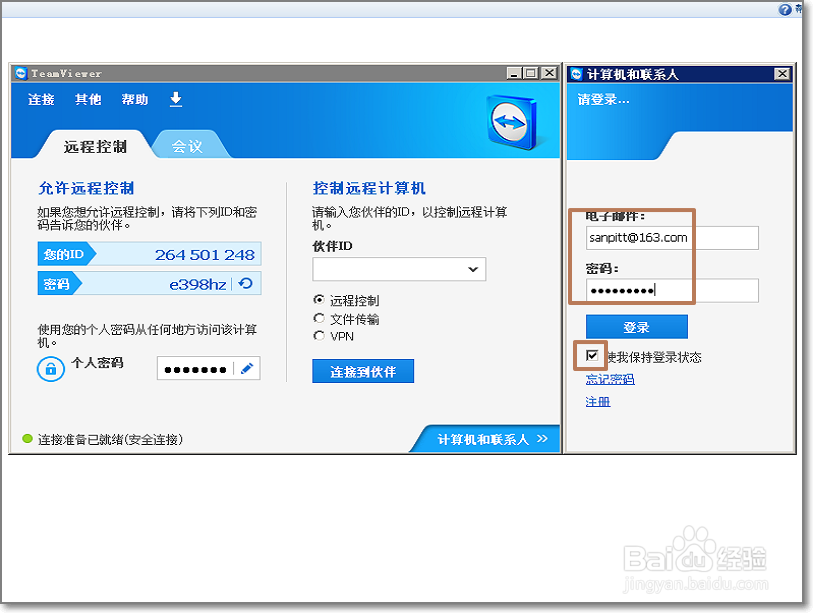Screen dimensions: 813x613
Task: Click the pencil icon to edit 个人密码
Action: (249, 368)
